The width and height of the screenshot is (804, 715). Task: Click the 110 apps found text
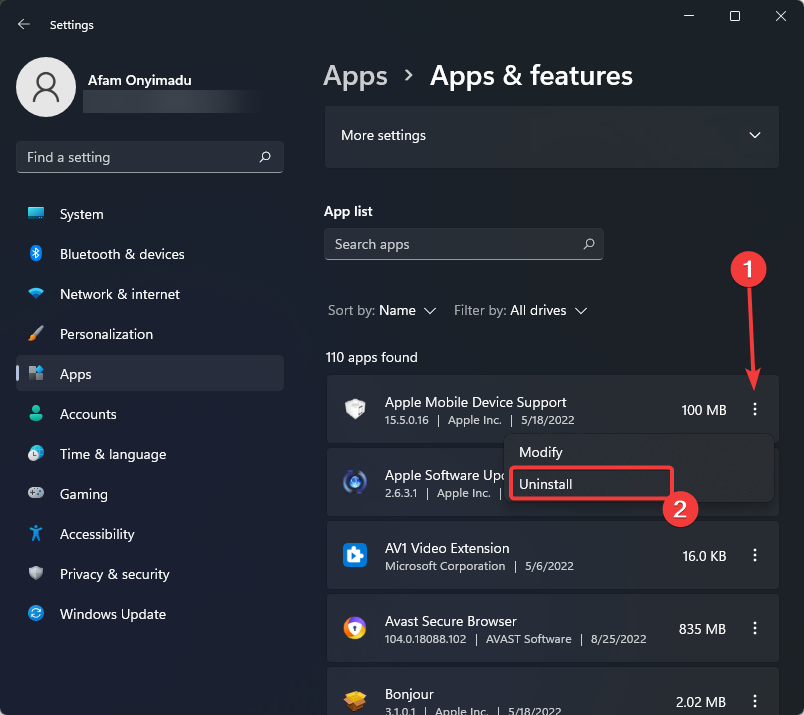click(371, 357)
